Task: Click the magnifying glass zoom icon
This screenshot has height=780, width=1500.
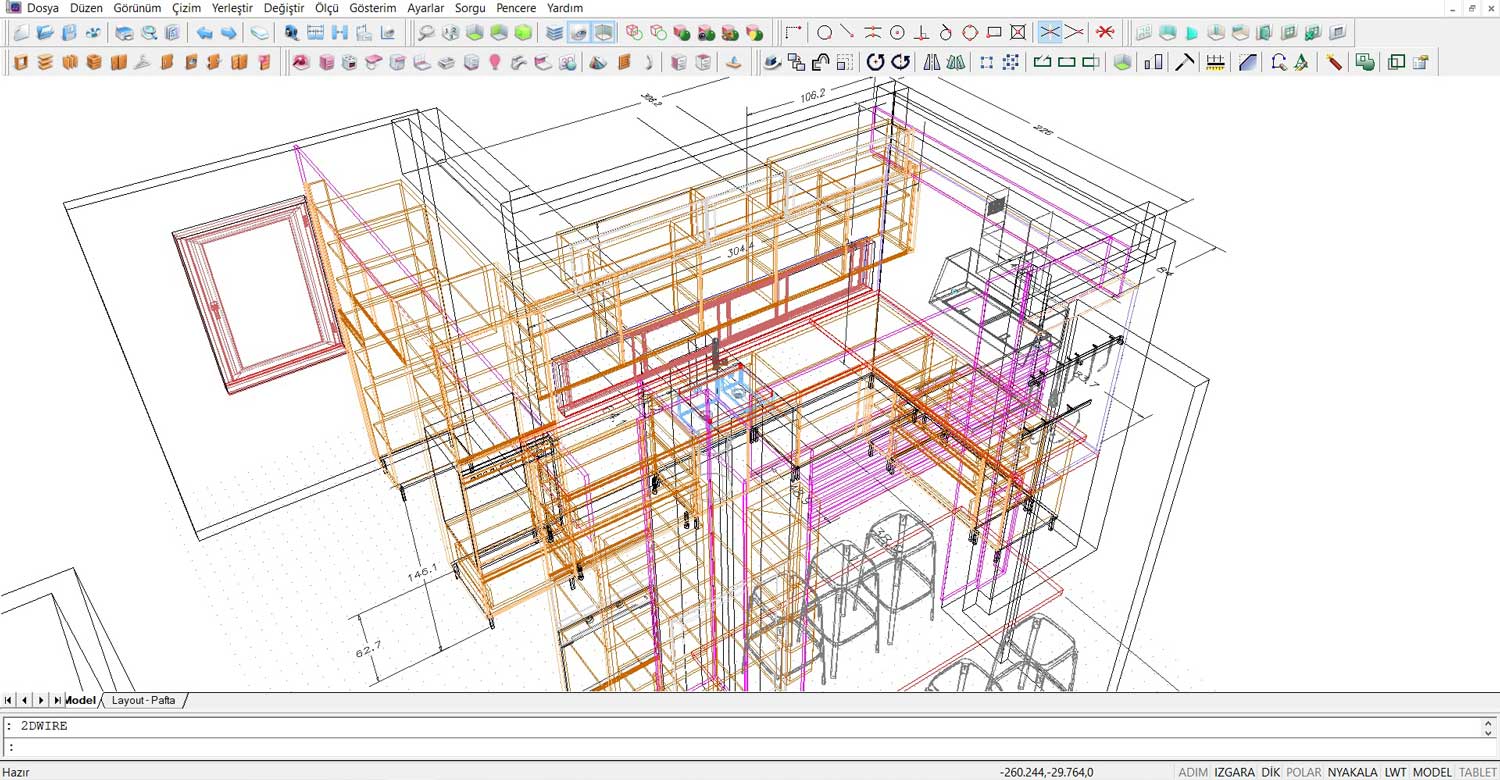Action: pyautogui.click(x=426, y=33)
